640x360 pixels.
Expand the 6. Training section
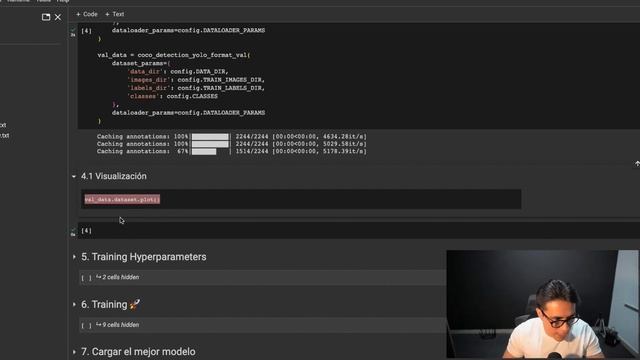click(x=74, y=304)
